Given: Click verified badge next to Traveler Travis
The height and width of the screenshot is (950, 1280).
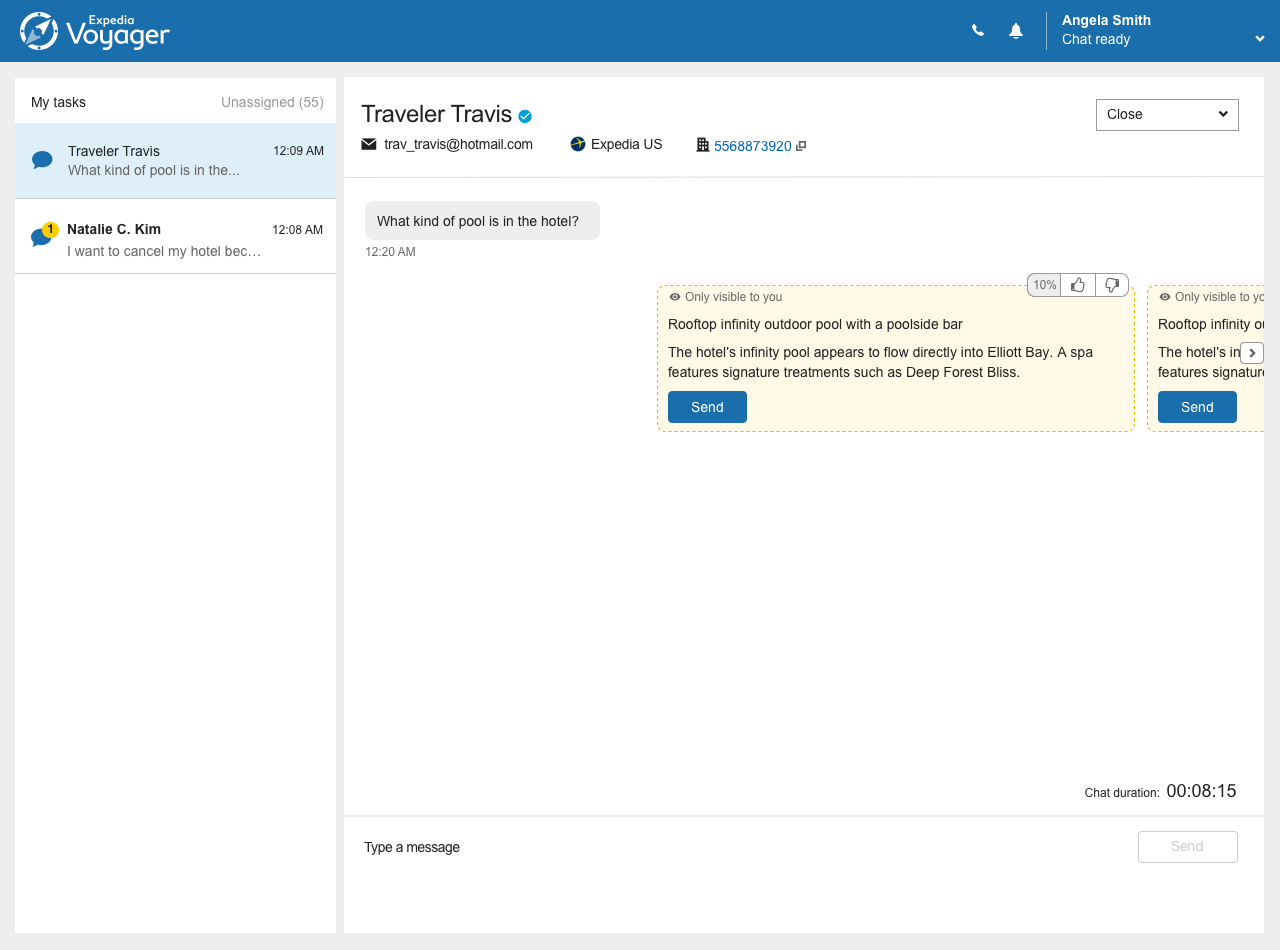Looking at the screenshot, I should pyautogui.click(x=525, y=116).
